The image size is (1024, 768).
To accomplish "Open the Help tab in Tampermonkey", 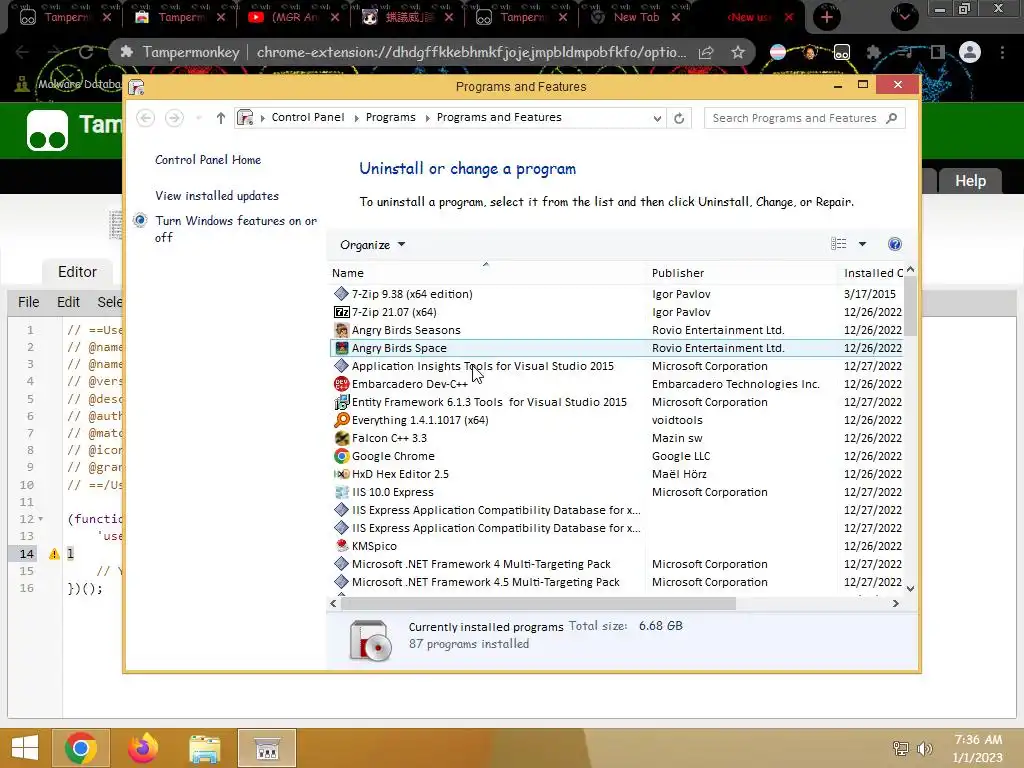I will 970,181.
